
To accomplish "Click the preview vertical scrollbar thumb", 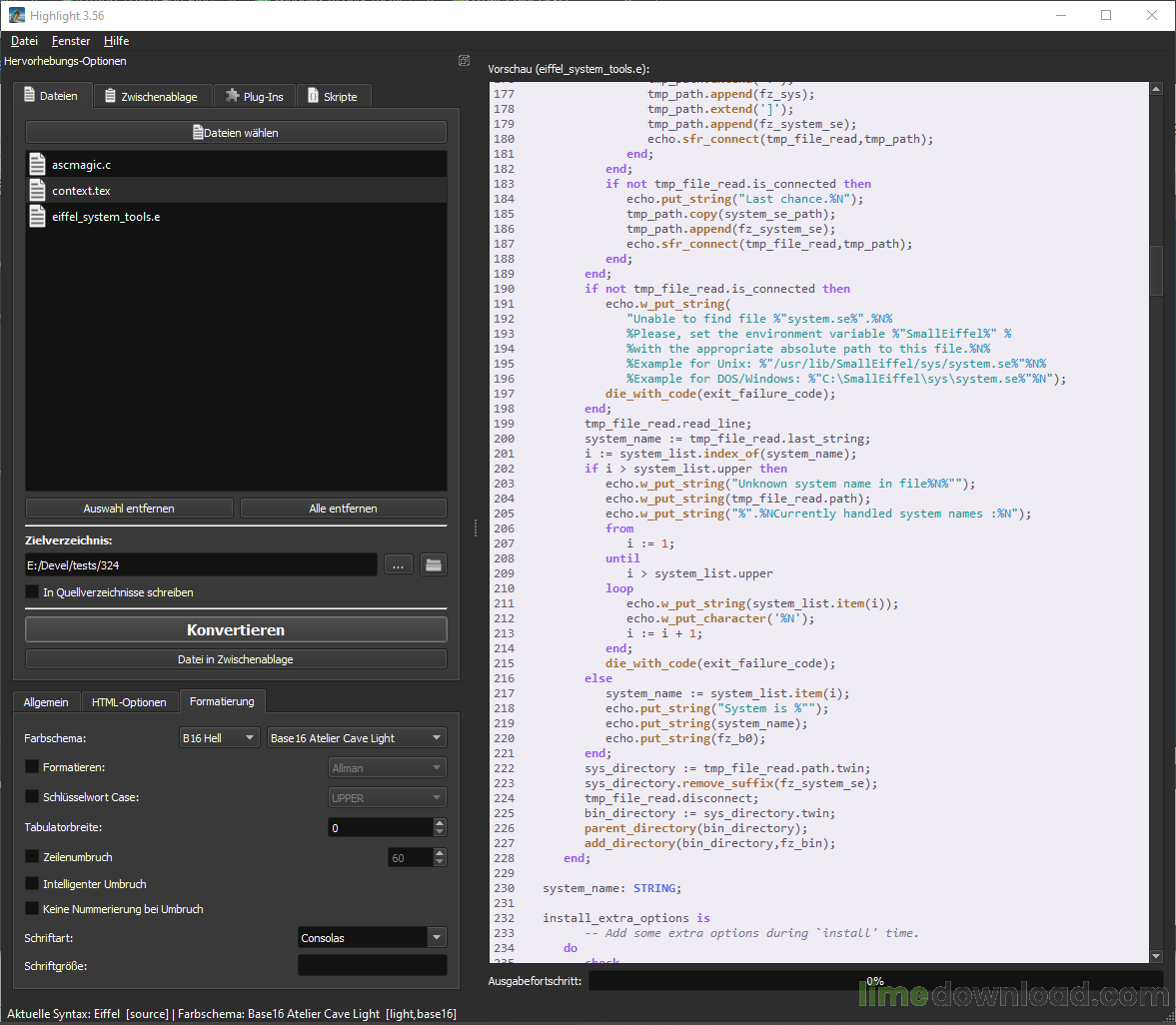I will click(x=1156, y=270).
